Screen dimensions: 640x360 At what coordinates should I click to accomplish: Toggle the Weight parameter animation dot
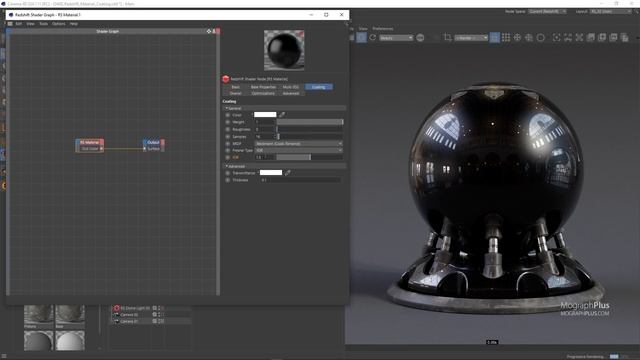228,122
